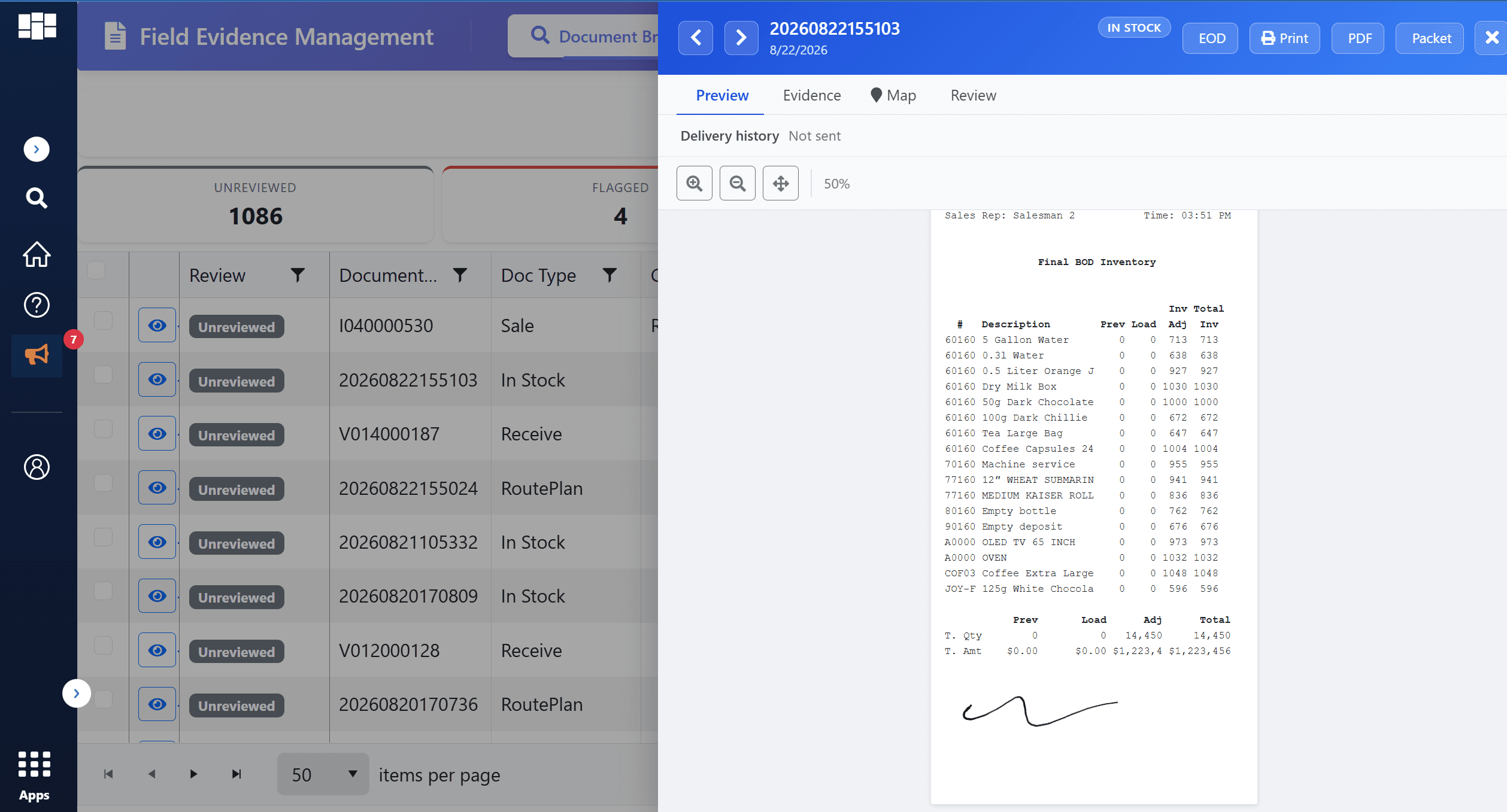Viewport: 1507px width, 812px height.
Task: Click Unreviewed badge for I040000530
Action: 236,327
